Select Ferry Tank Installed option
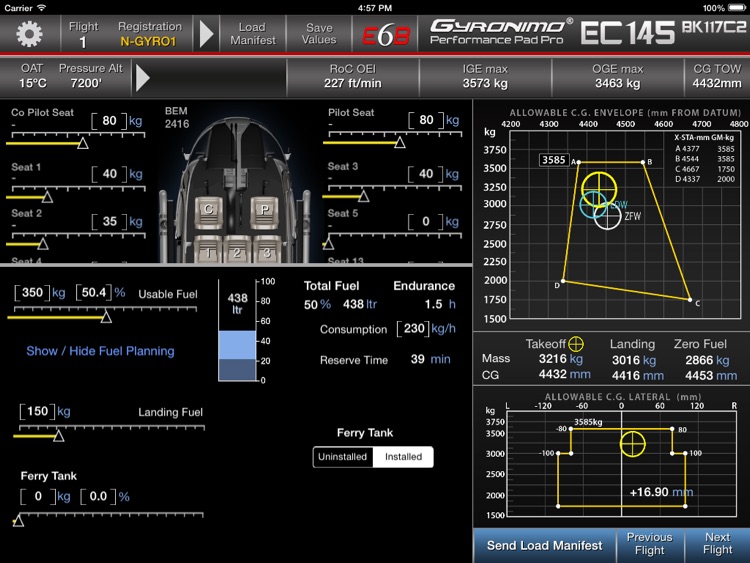The width and height of the screenshot is (750, 563). pyautogui.click(x=403, y=457)
